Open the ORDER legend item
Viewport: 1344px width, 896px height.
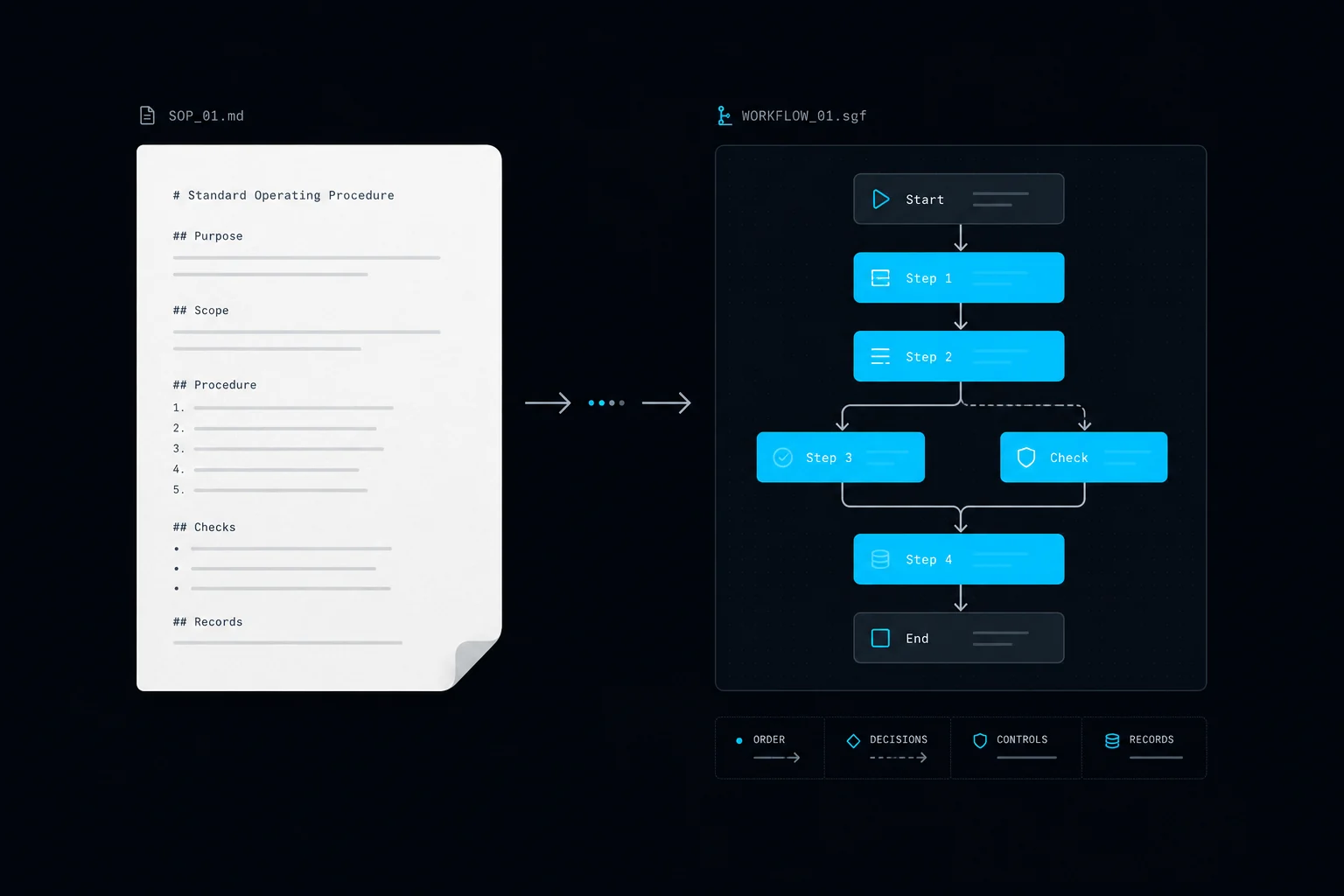770,748
